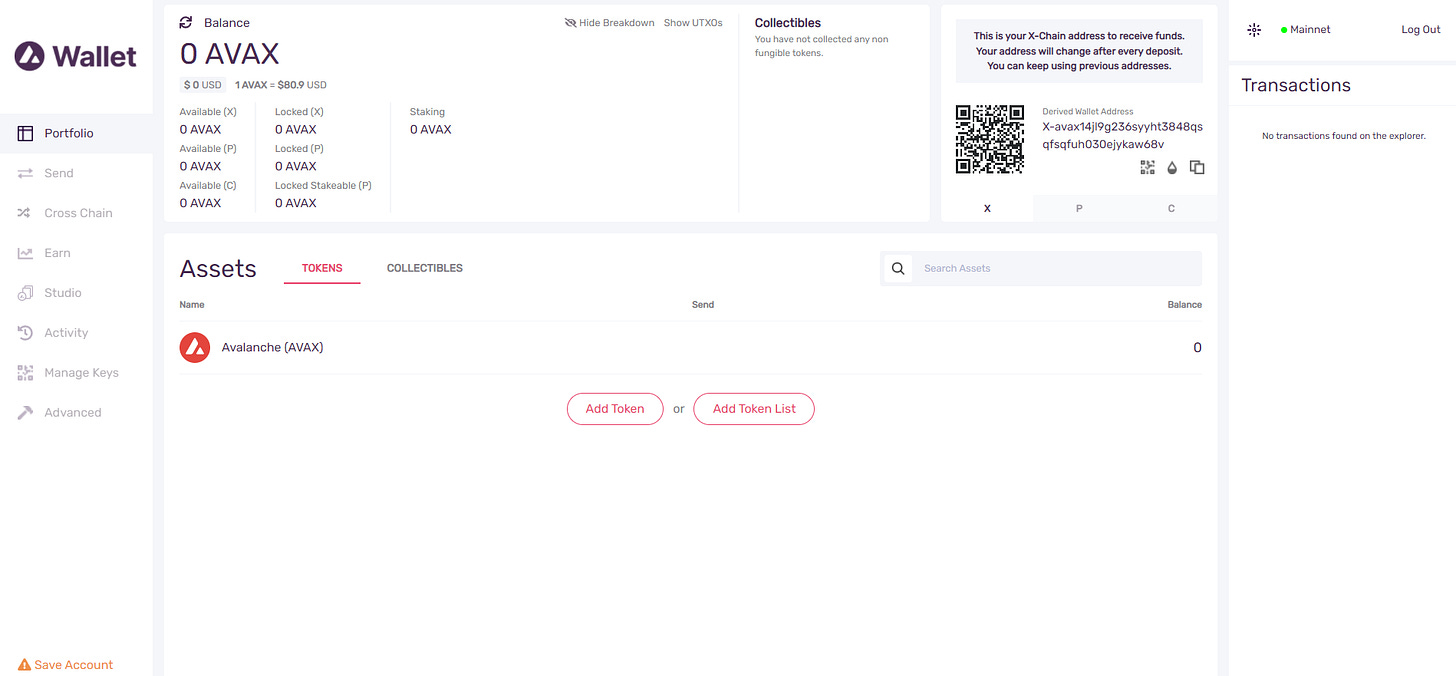The width and height of the screenshot is (1456, 676).
Task: Click the $ 0 USD value badge
Action: [203, 85]
